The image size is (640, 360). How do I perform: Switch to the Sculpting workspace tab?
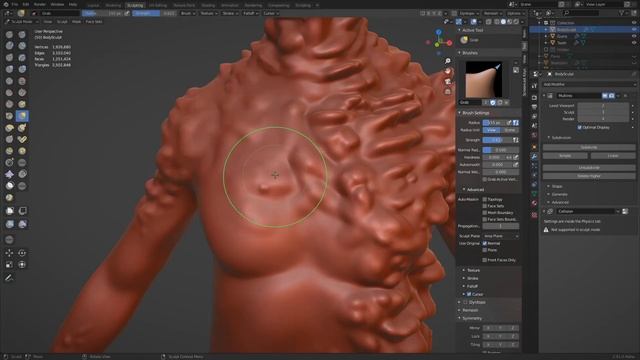(x=135, y=5)
